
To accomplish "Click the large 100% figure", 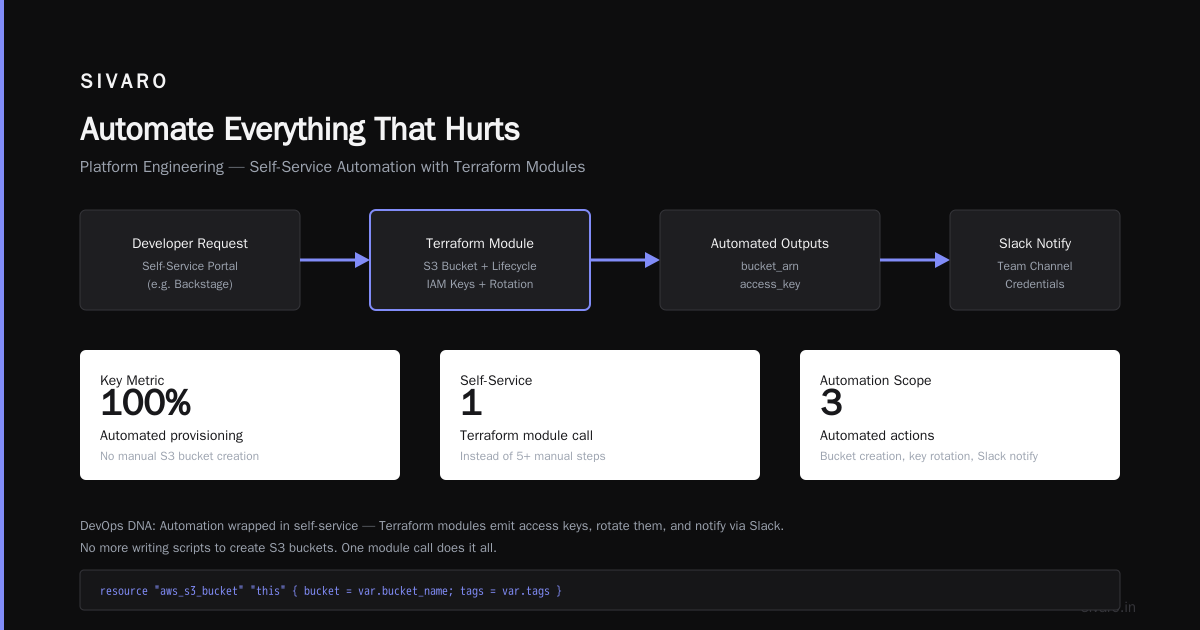I will 146,403.
